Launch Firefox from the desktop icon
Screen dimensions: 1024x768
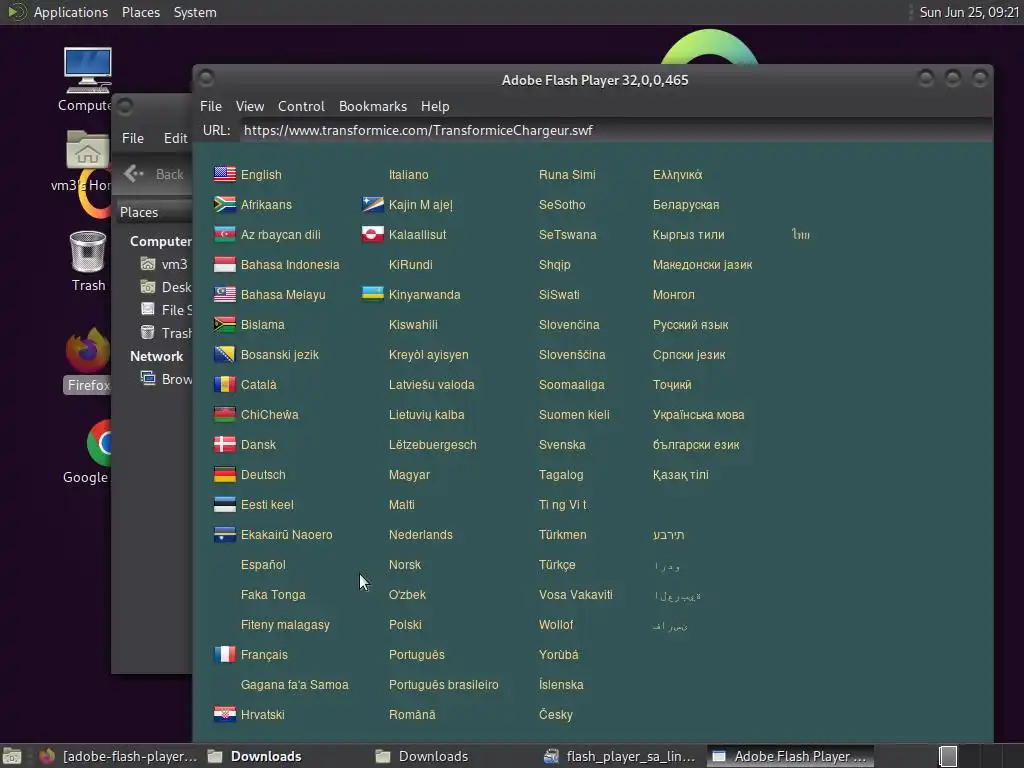[88, 360]
